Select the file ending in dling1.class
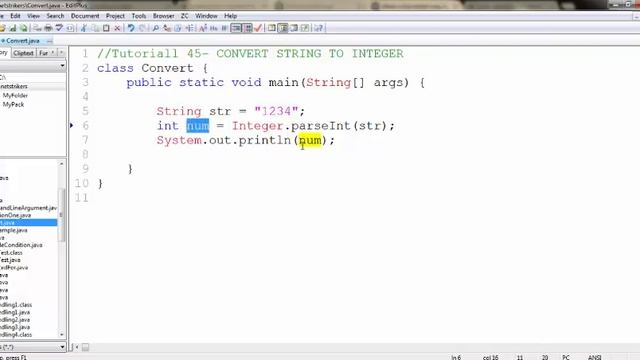The image size is (640, 360). [16, 305]
